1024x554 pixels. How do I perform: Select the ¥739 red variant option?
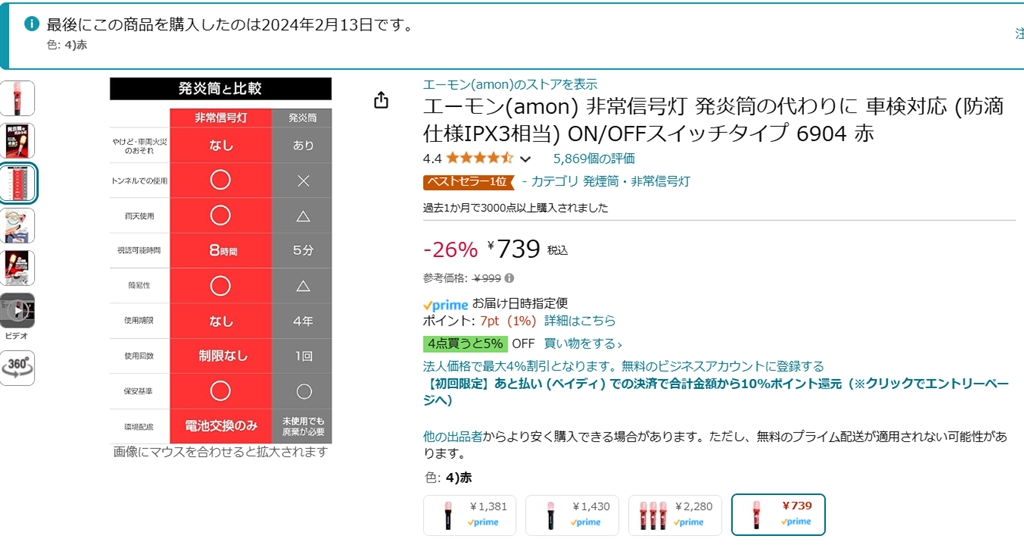[778, 515]
